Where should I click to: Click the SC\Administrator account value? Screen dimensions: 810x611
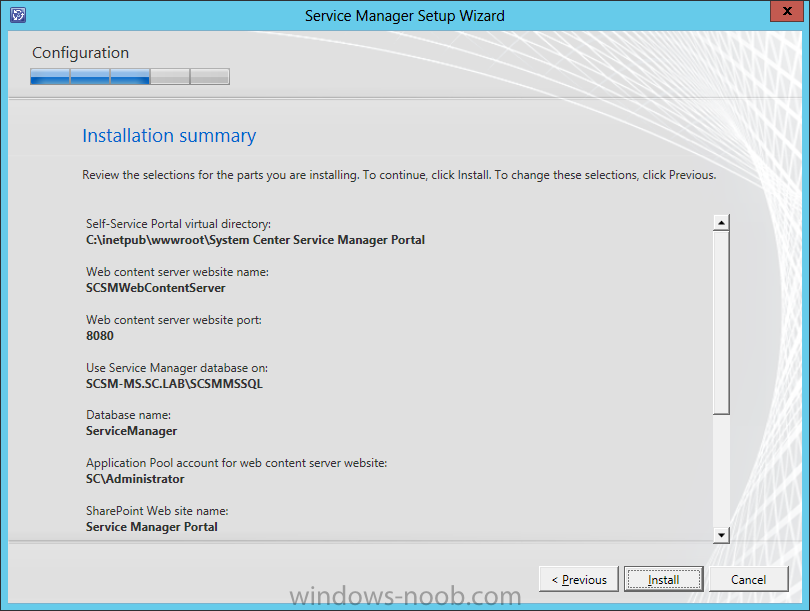click(x=135, y=479)
